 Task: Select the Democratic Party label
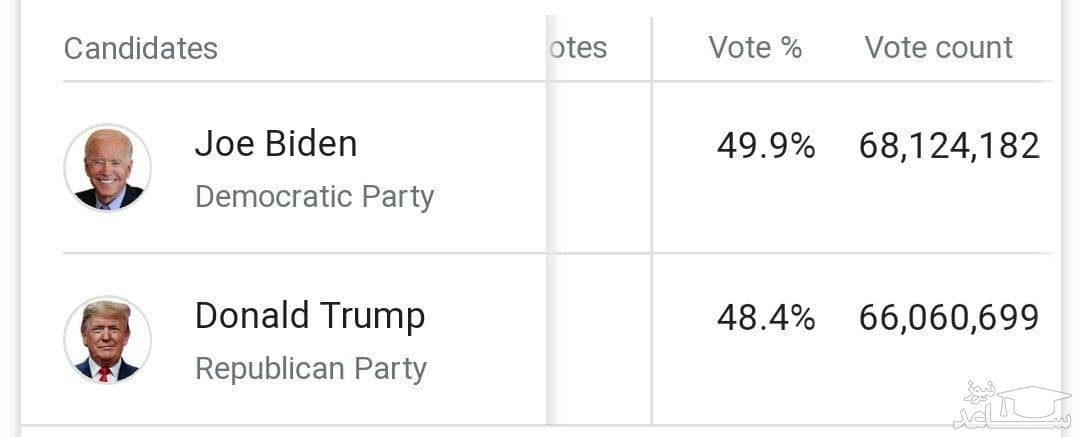(314, 196)
